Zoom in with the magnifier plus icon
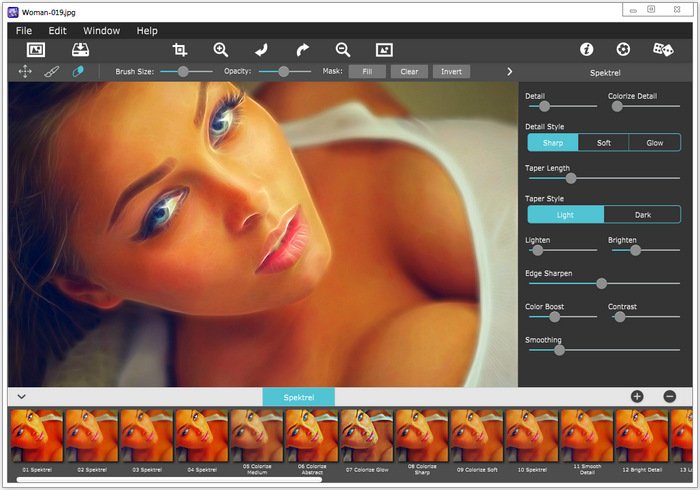The width and height of the screenshot is (700, 490). pyautogui.click(x=221, y=50)
